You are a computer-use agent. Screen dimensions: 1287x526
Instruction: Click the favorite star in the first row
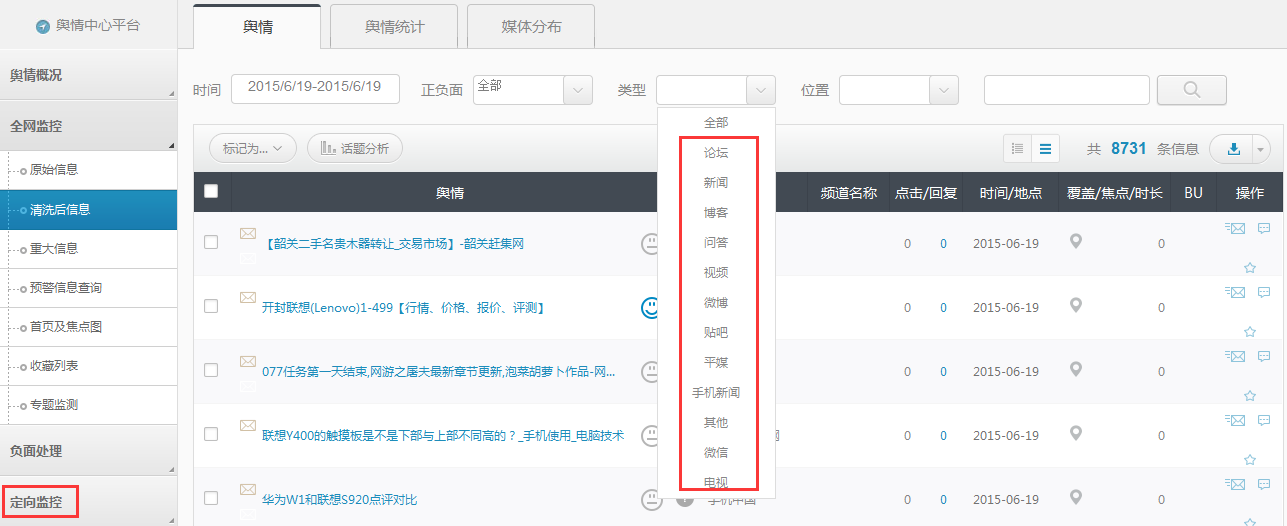1249,267
